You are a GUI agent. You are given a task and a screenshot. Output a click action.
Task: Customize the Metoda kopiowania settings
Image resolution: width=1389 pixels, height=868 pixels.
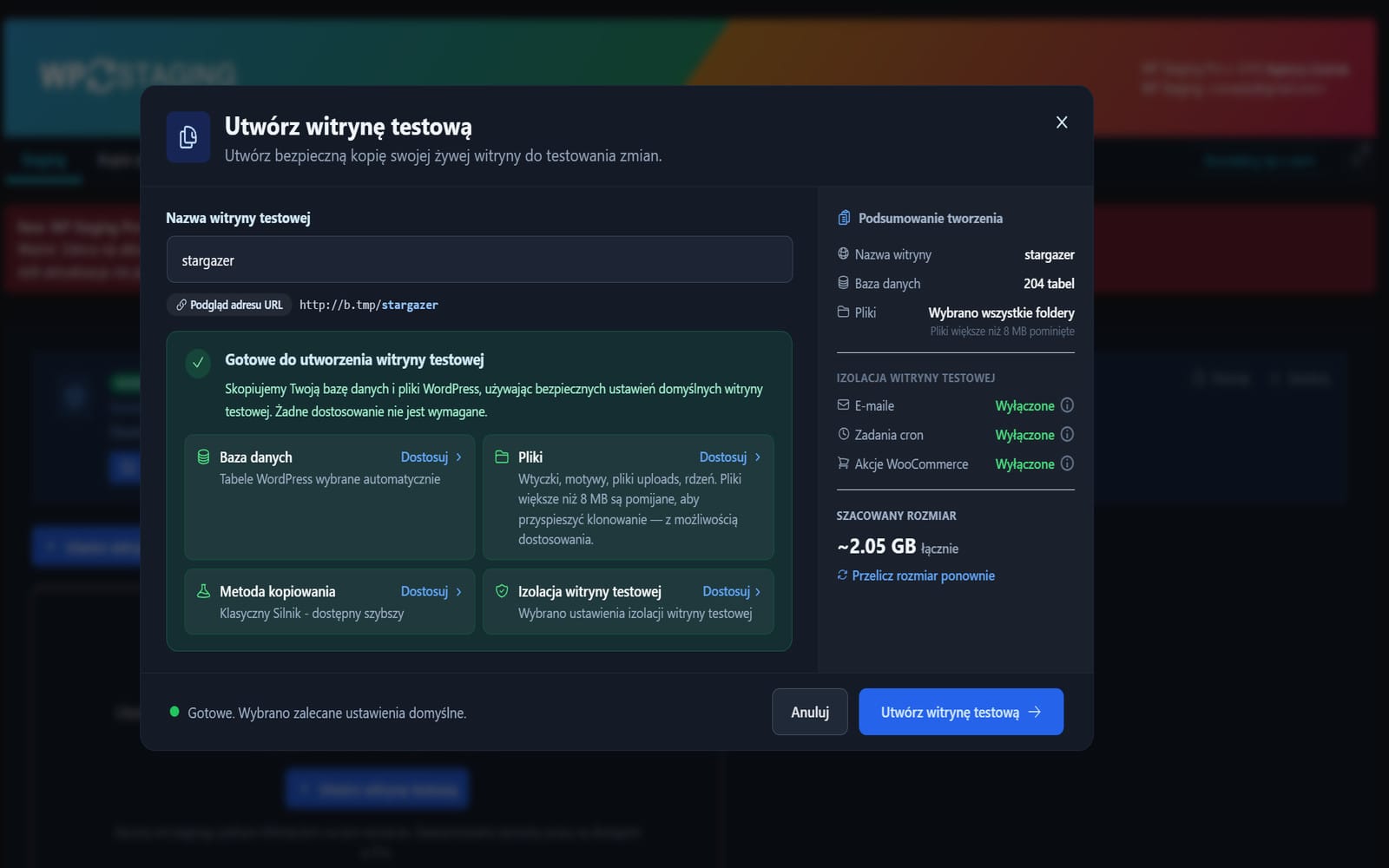[x=425, y=591]
